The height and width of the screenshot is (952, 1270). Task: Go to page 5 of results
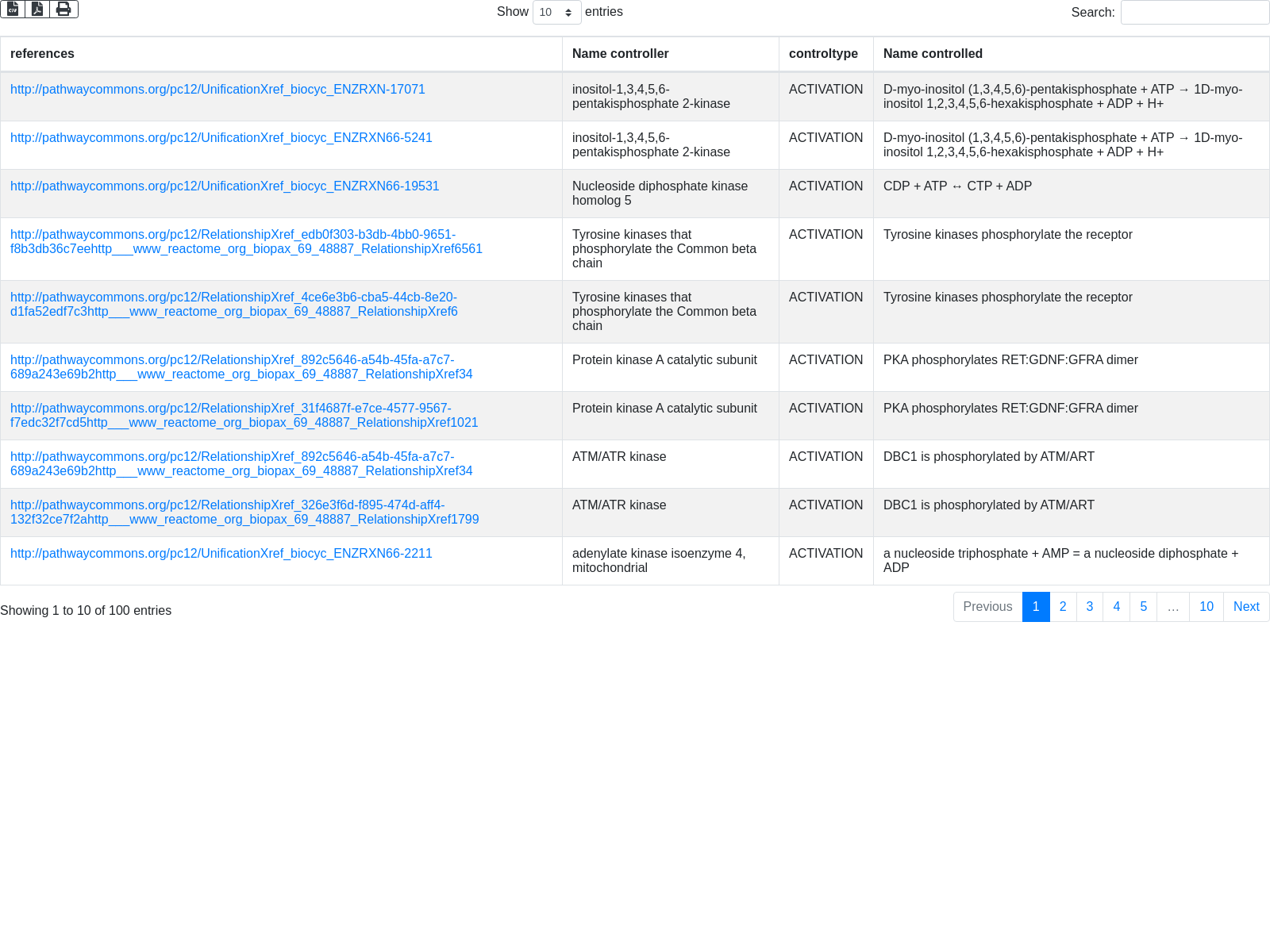click(1143, 607)
